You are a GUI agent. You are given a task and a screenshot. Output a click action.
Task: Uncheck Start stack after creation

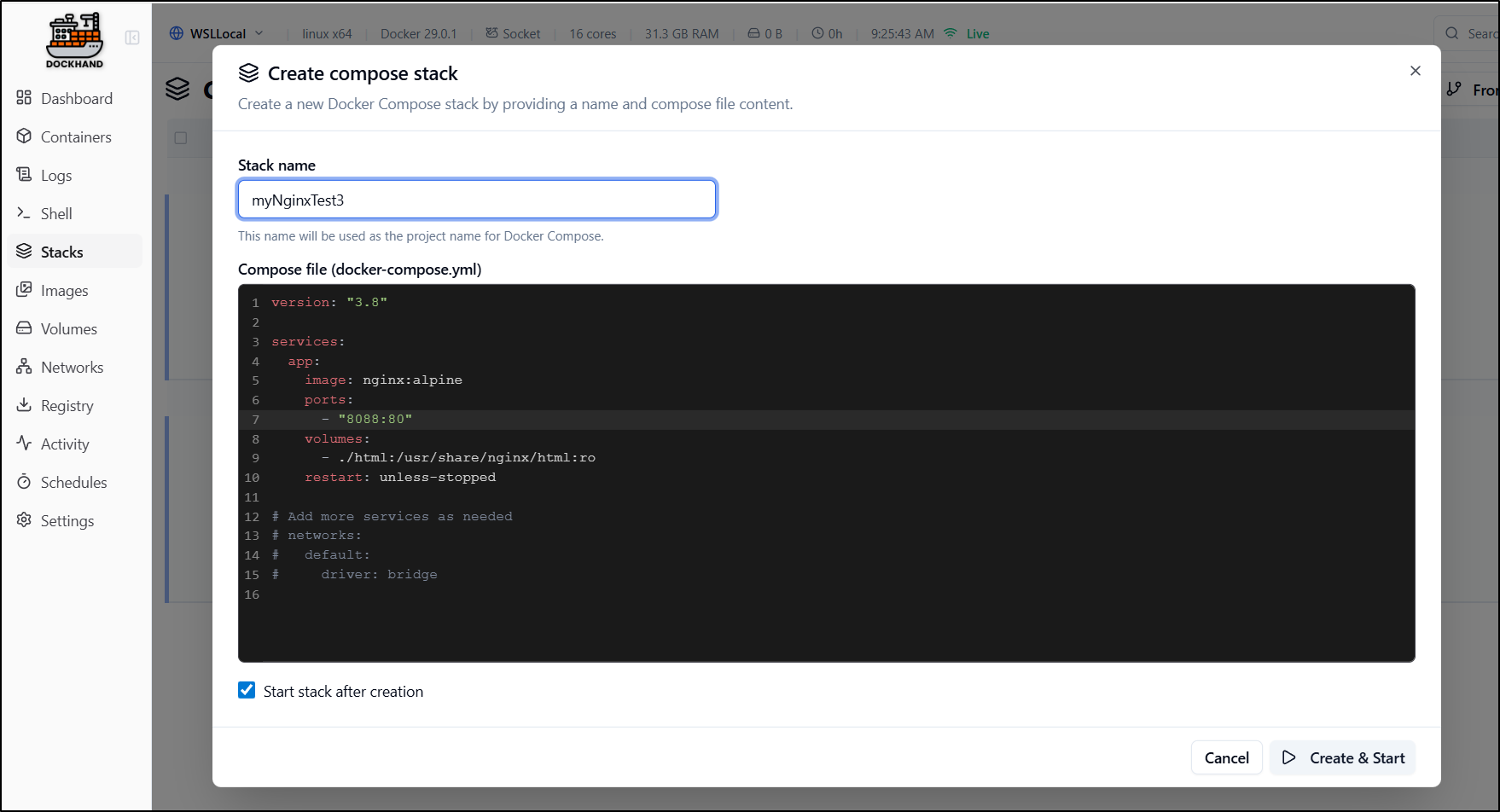(247, 691)
